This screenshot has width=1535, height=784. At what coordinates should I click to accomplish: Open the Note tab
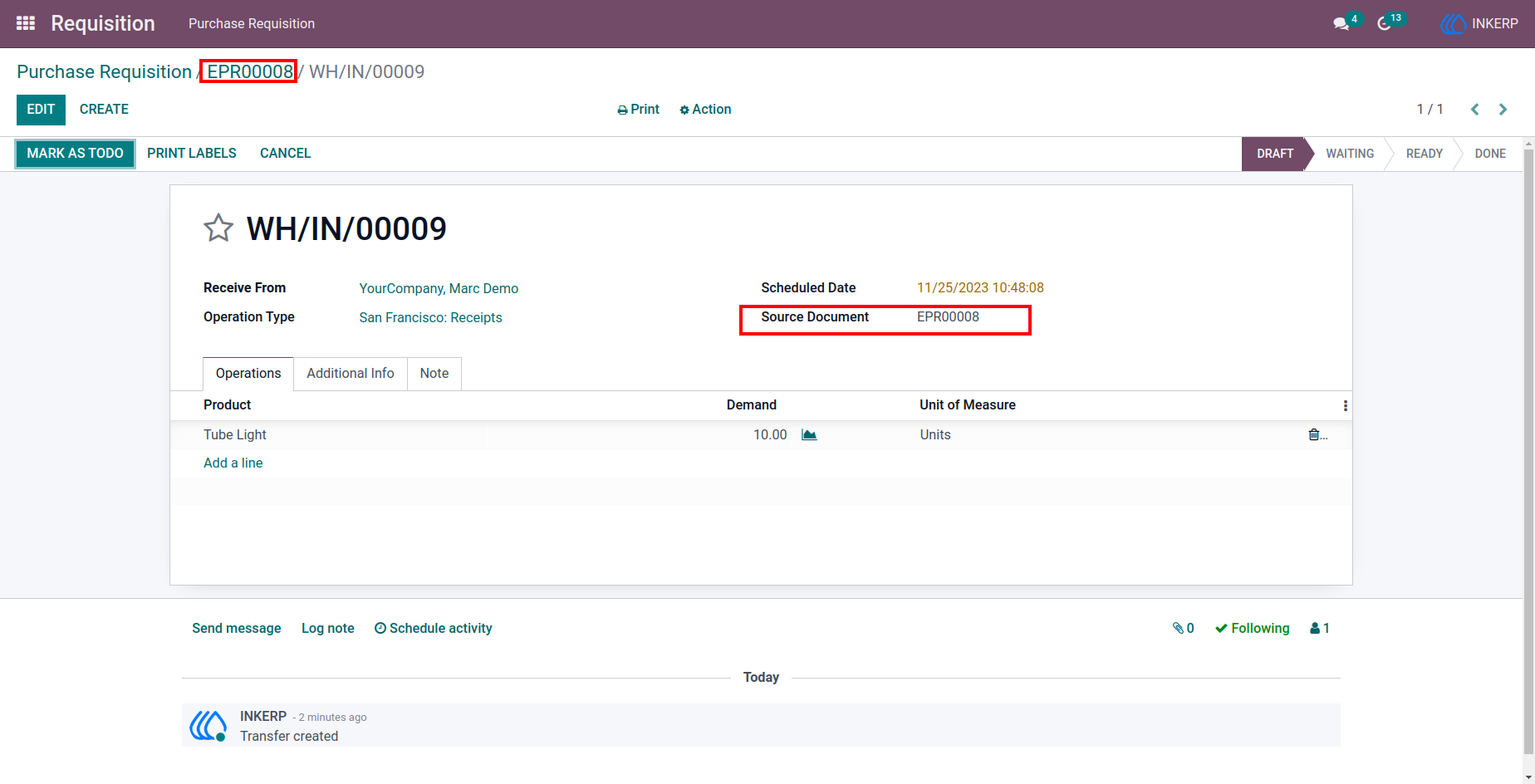434,374
